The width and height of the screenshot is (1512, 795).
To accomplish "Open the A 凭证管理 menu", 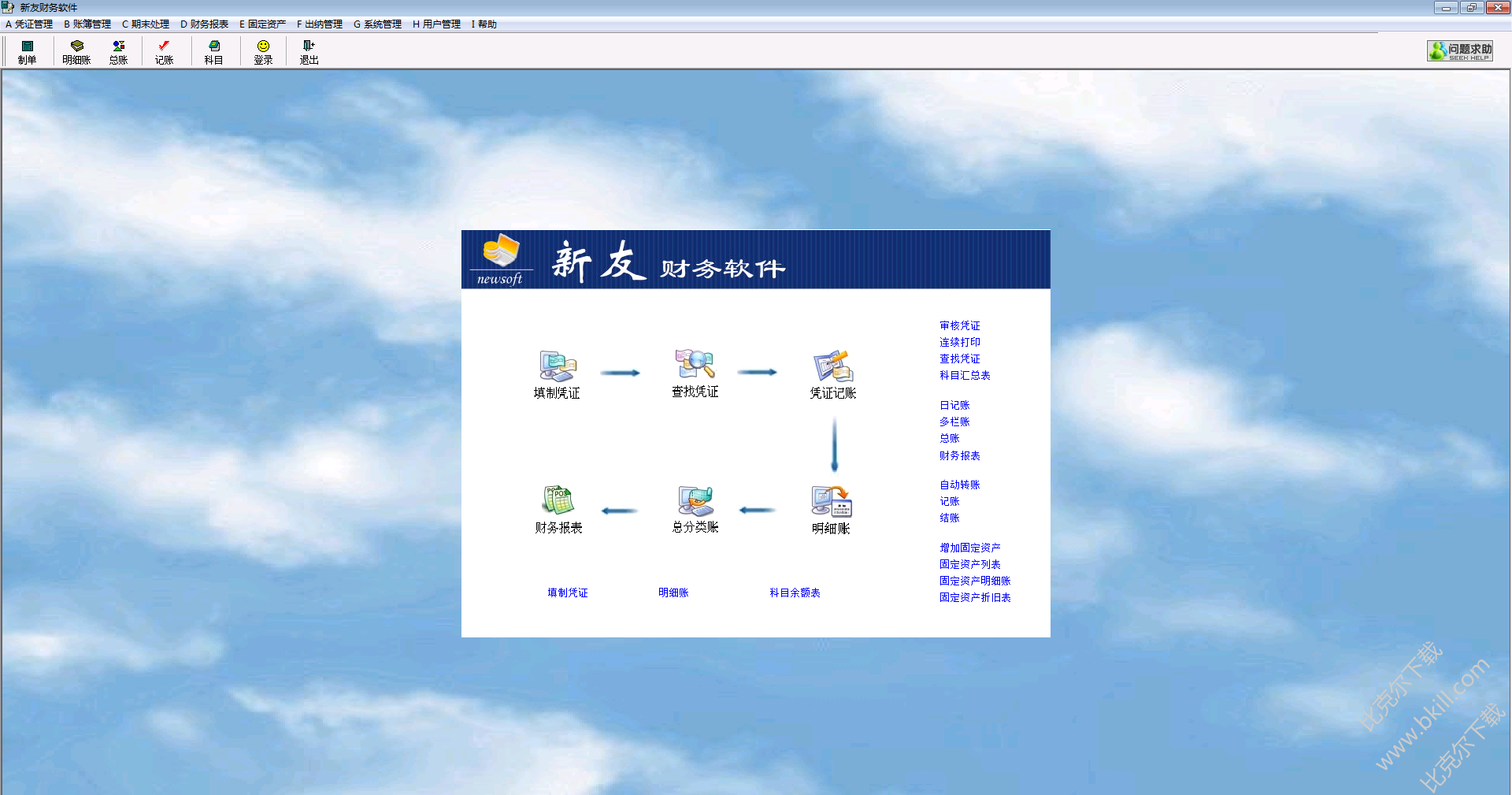I will click(x=29, y=24).
